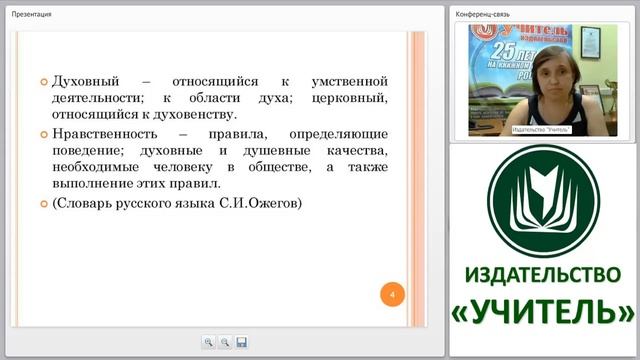
Task: Zoom in on the presentation slide
Action: (x=209, y=342)
